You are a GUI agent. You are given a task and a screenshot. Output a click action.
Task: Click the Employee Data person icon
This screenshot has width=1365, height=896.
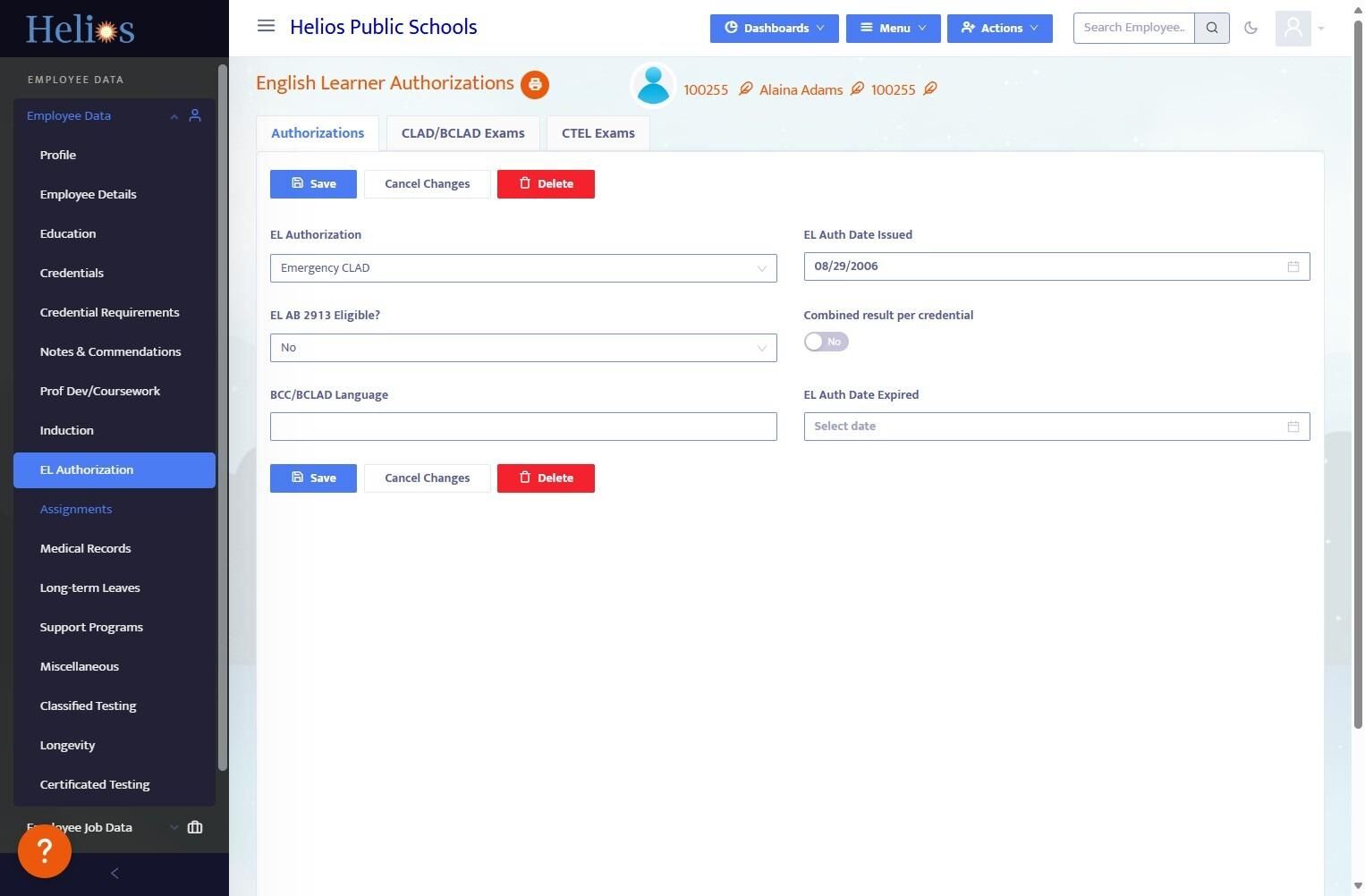click(195, 115)
